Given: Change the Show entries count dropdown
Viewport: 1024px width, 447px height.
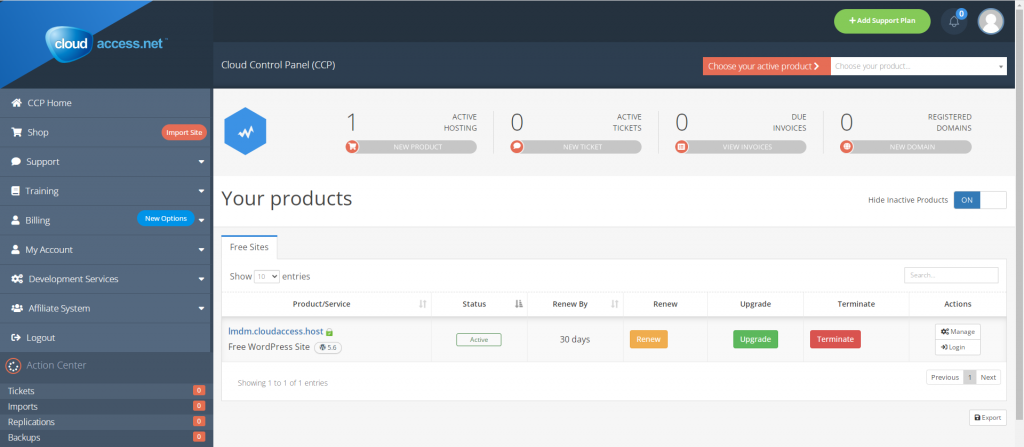Looking at the screenshot, I should point(267,276).
